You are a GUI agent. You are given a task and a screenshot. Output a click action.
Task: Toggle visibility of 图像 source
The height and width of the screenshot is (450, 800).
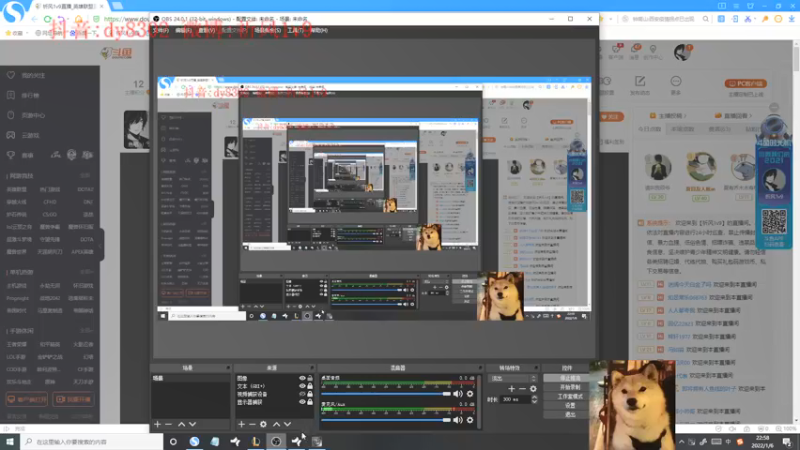point(302,378)
